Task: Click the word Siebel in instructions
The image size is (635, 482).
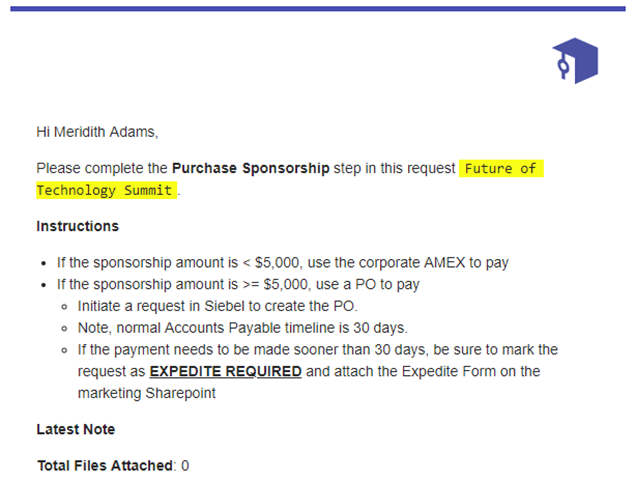Action: coord(224,306)
